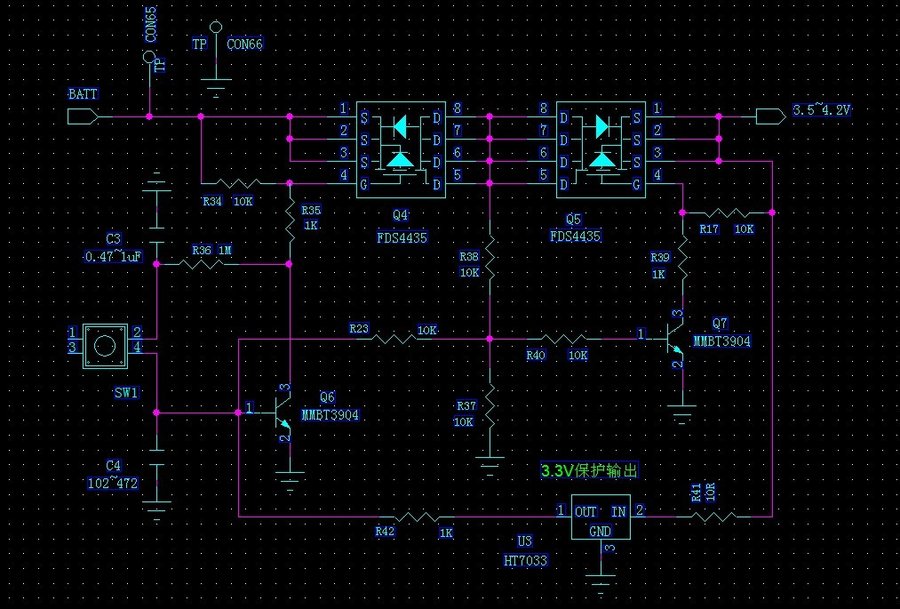Image resolution: width=900 pixels, height=609 pixels.
Task: Select the BATT input port symbol
Action: [x=83, y=117]
